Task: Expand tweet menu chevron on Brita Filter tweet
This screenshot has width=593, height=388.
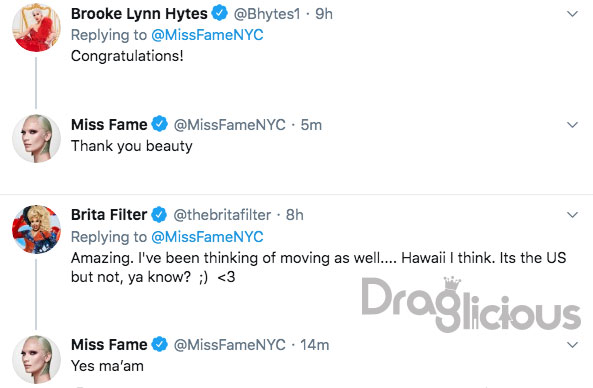Action: pyautogui.click(x=573, y=215)
